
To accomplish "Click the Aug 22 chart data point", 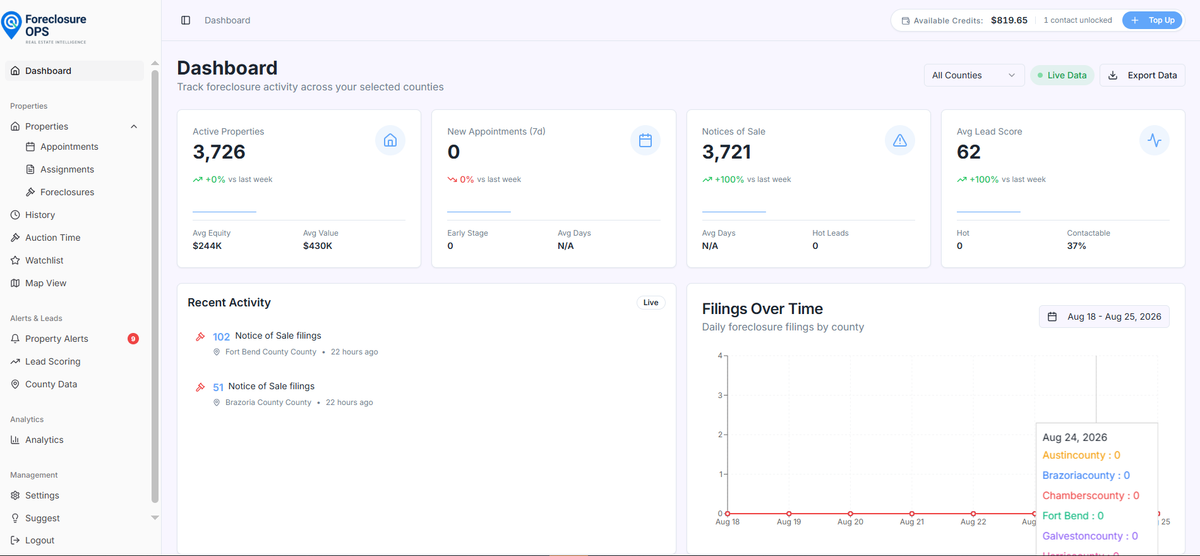I will click(973, 514).
